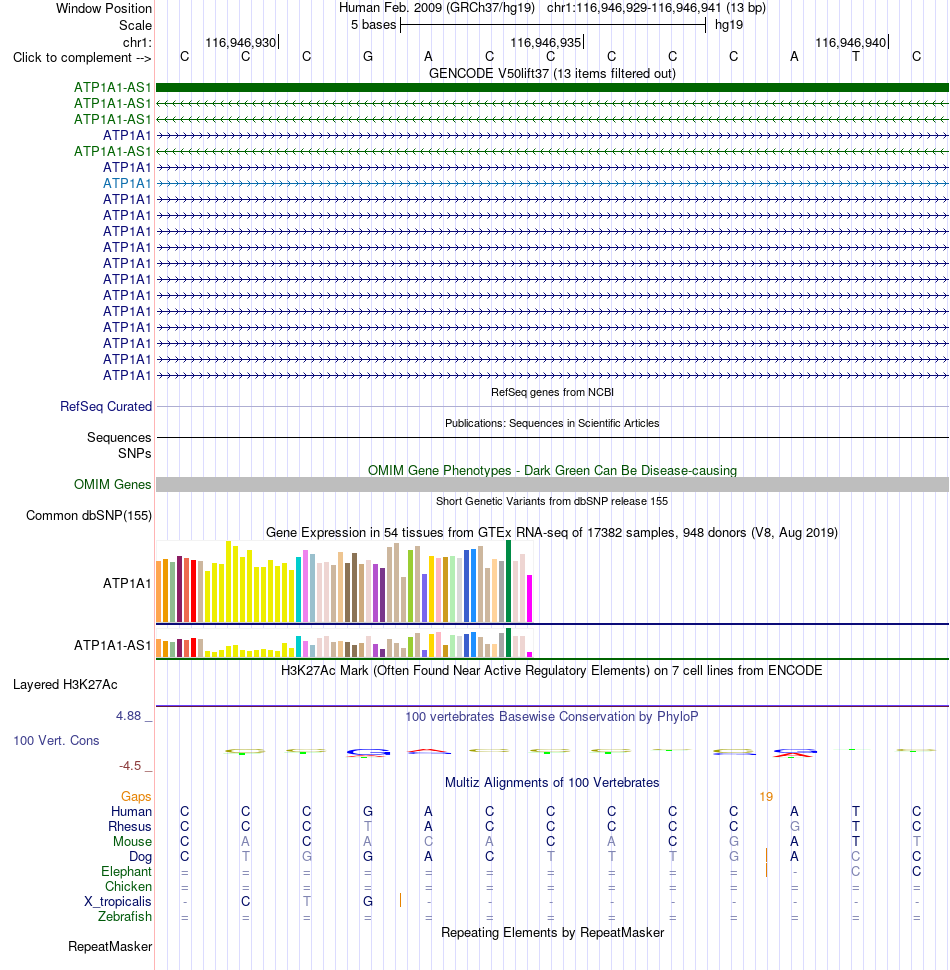Click the 'Layered H3K27Ac' track label

65,685
